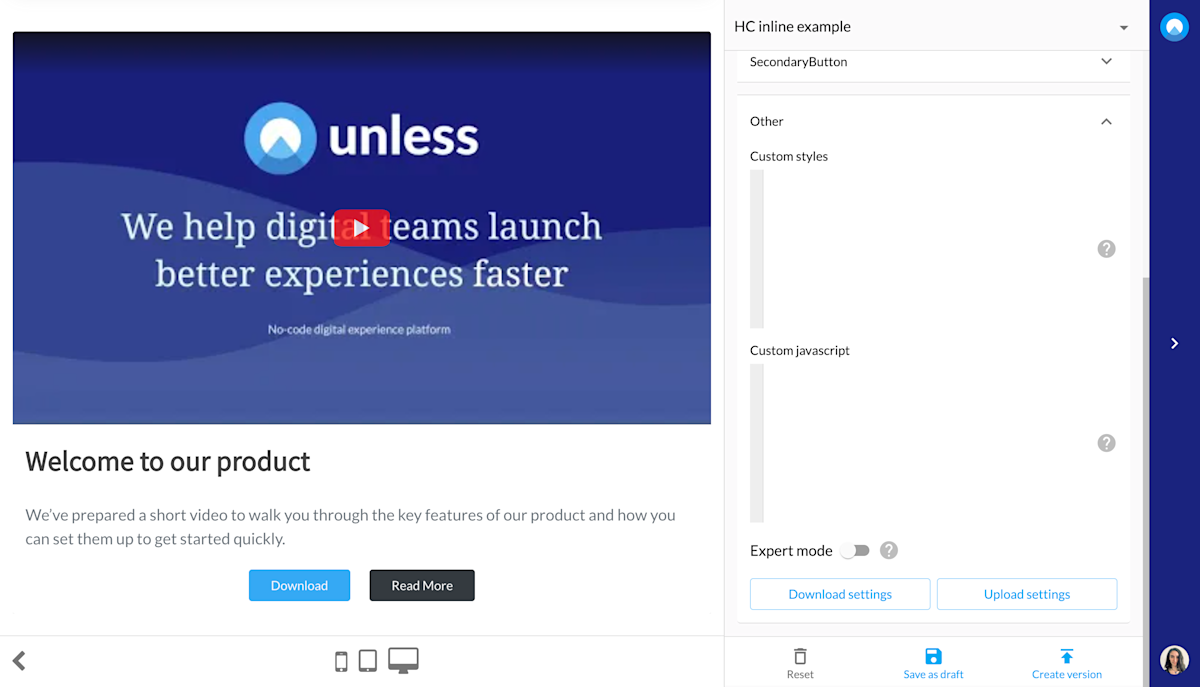Screen dimensions: 1200x687
Task: Click the unless logo in video
Action: 362,138
